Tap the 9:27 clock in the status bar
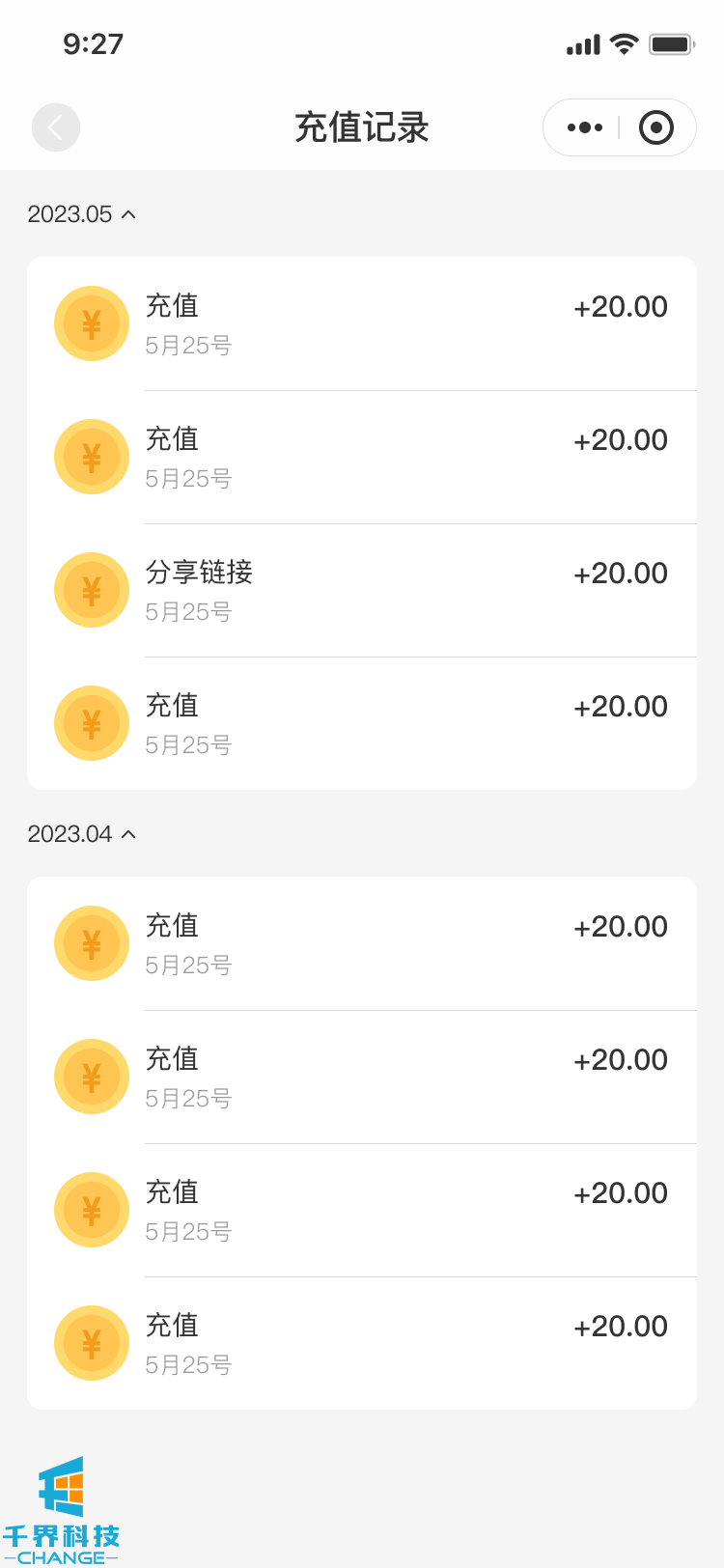The height and width of the screenshot is (1568, 724). click(94, 44)
